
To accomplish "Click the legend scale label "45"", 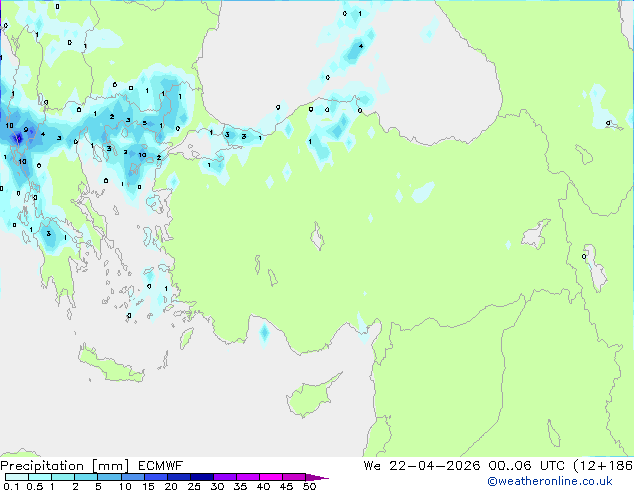I will click(287, 486).
